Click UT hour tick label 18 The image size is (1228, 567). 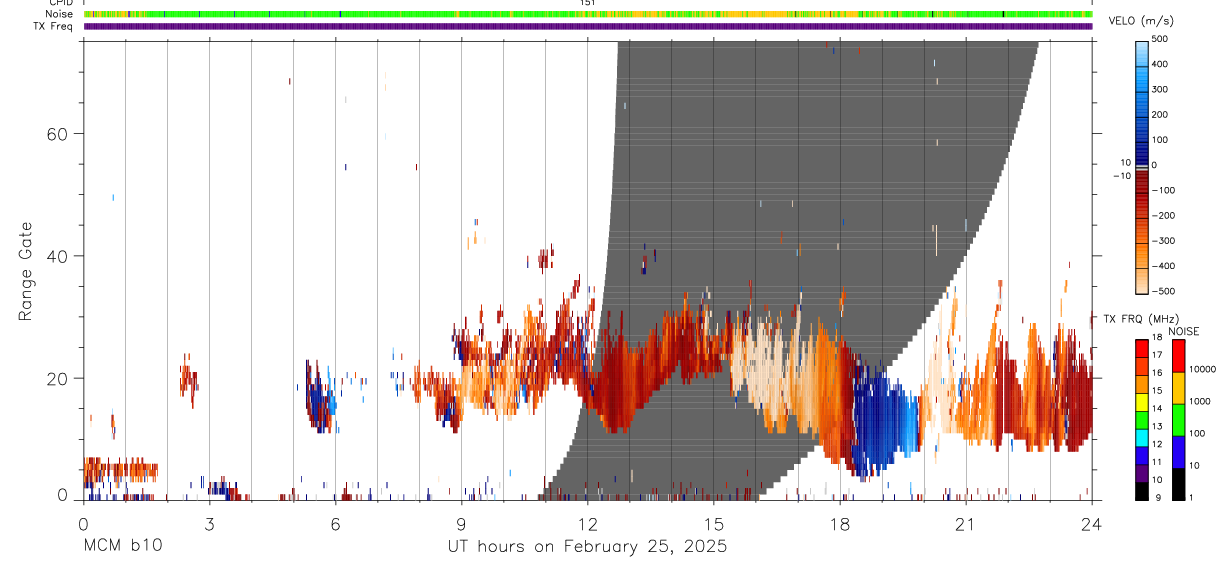tap(840, 523)
